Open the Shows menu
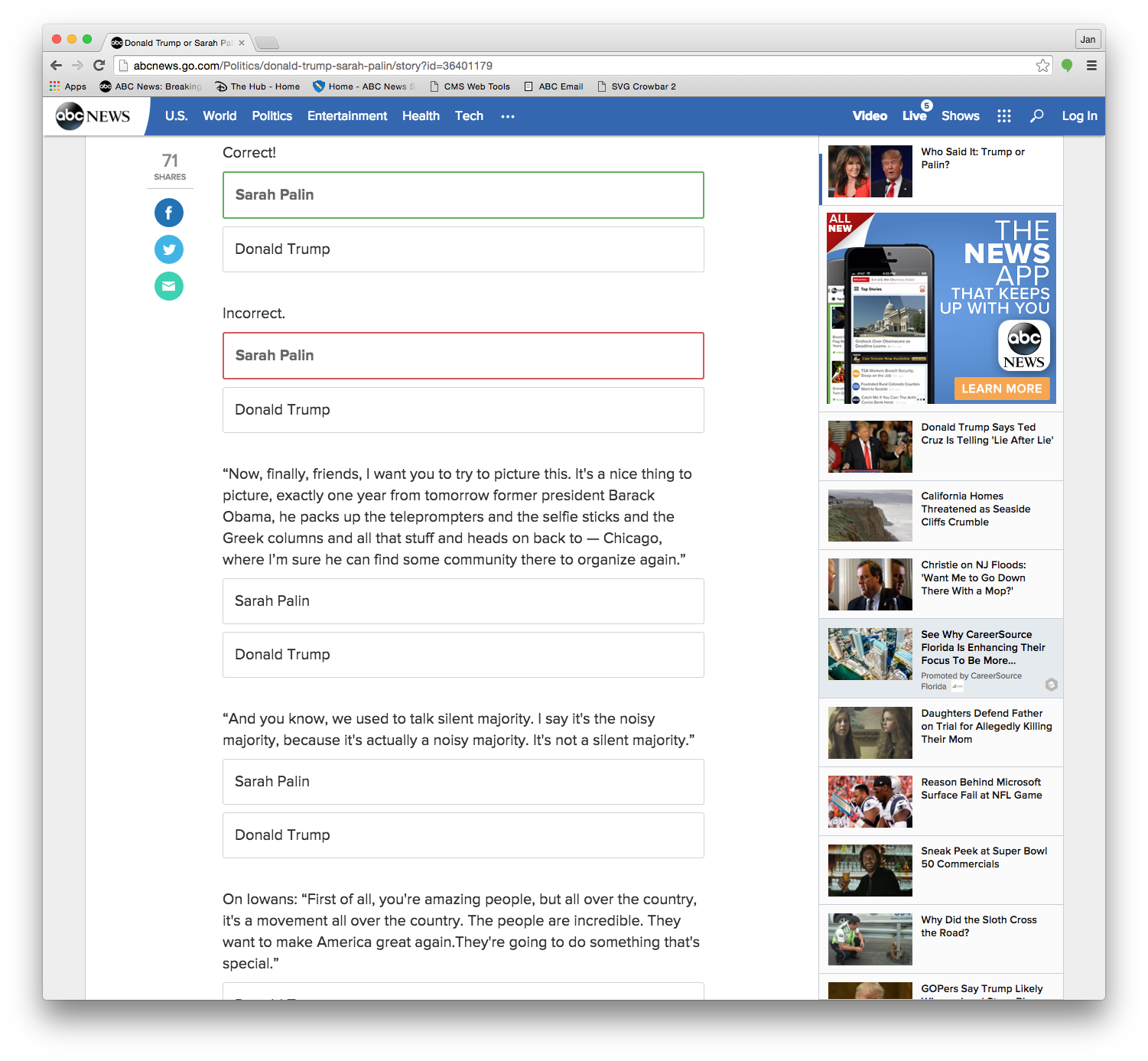 [961, 116]
